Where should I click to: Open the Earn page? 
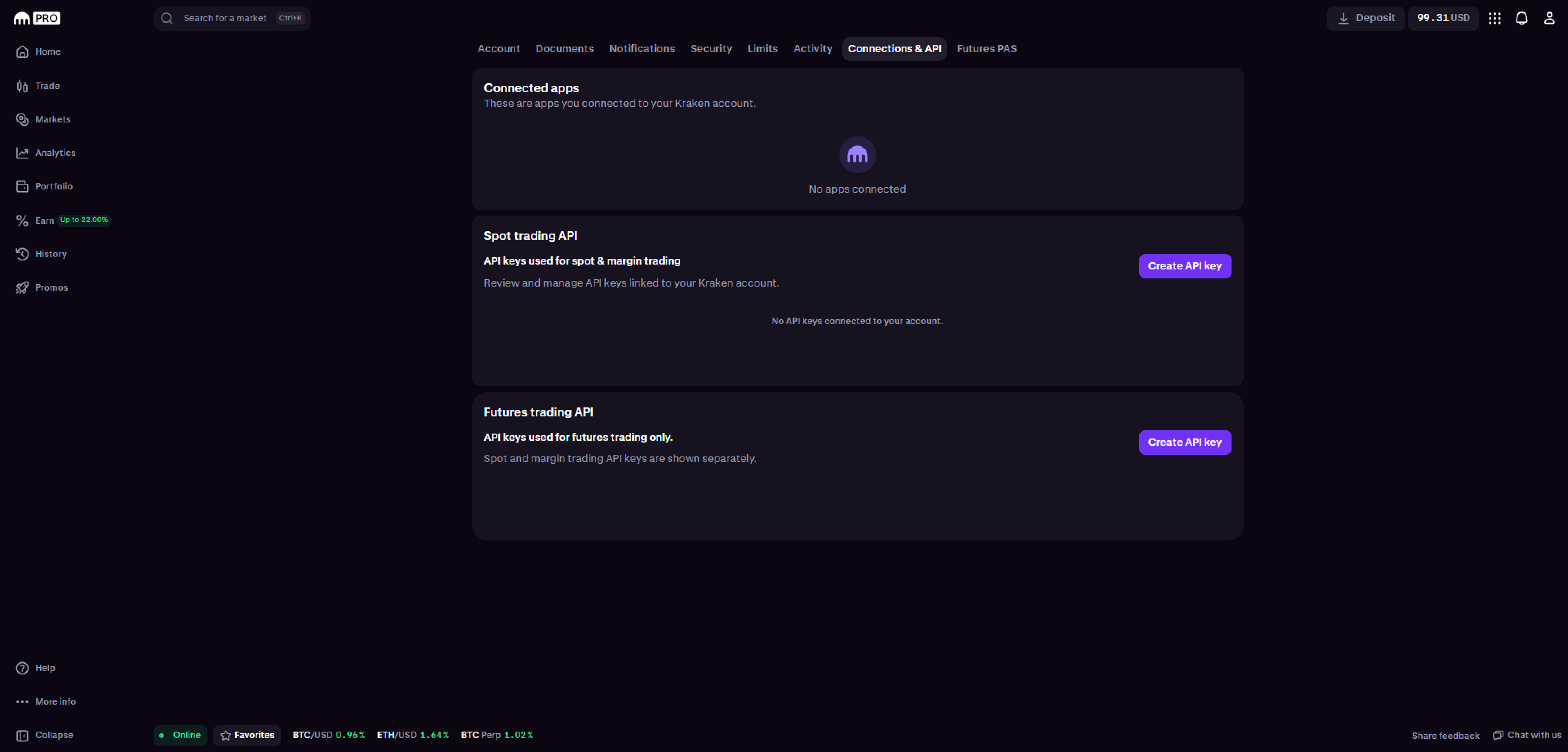coord(45,220)
